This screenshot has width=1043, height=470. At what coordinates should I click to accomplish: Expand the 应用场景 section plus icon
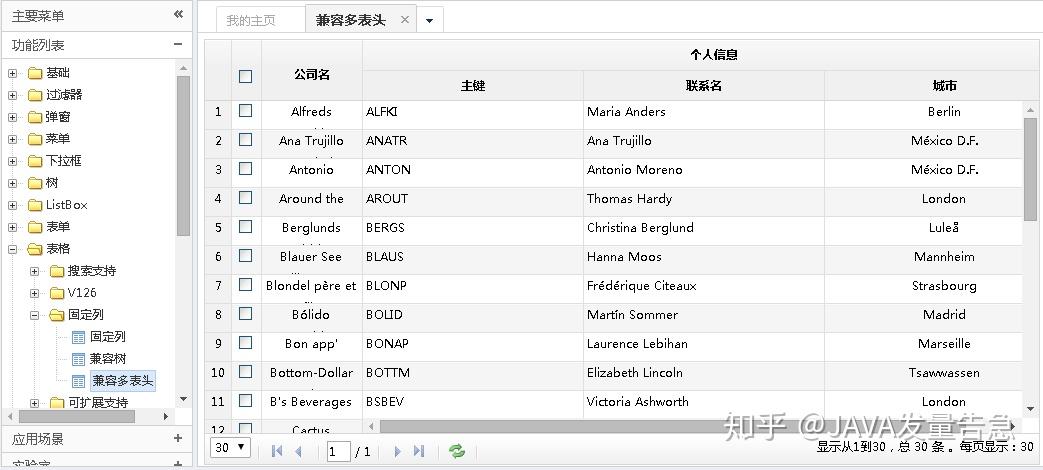(178, 438)
